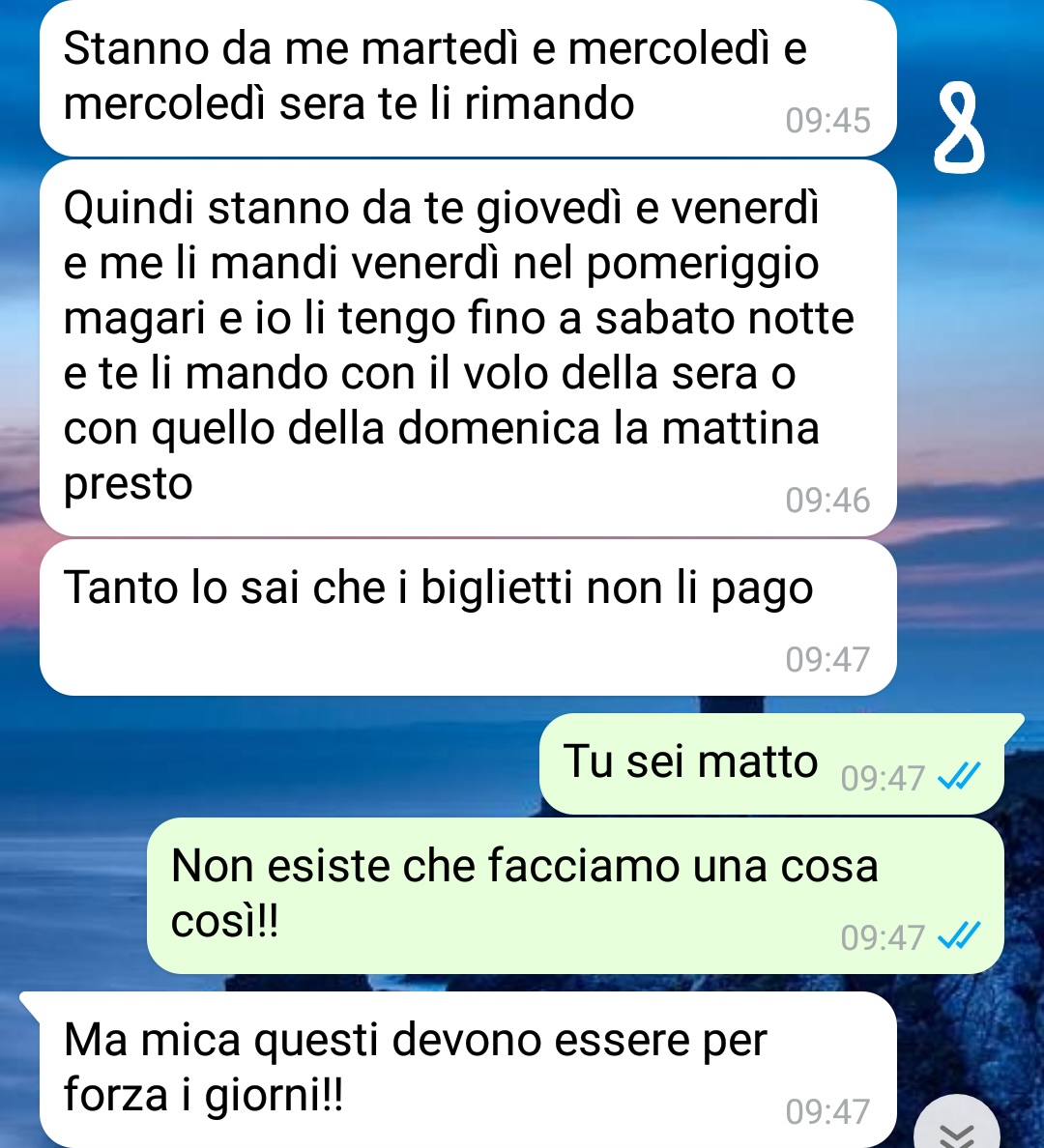Tap the scroll-to-bottom double chevron button

pyautogui.click(x=958, y=1124)
